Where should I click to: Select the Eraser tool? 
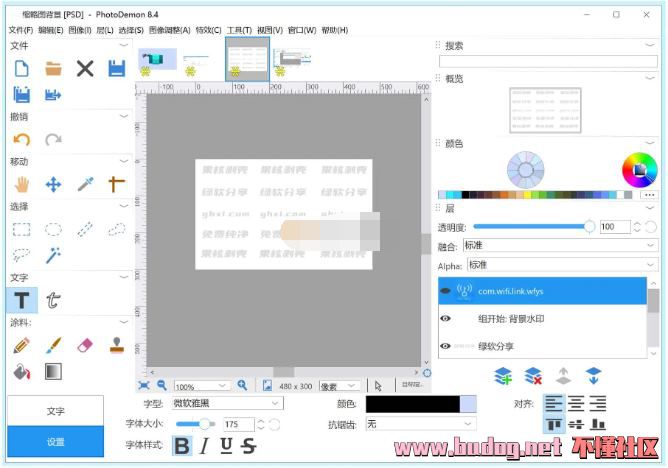pyautogui.click(x=85, y=345)
